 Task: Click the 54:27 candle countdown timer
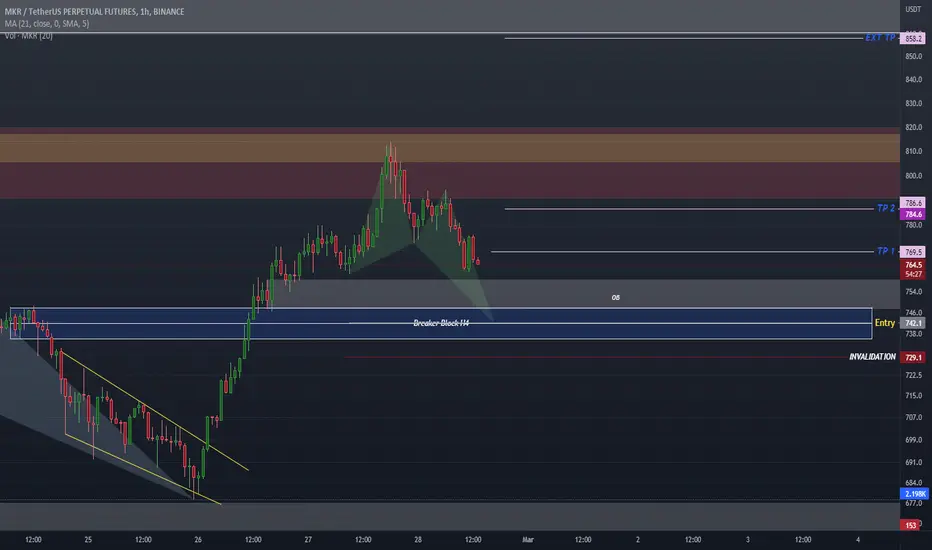click(914, 274)
